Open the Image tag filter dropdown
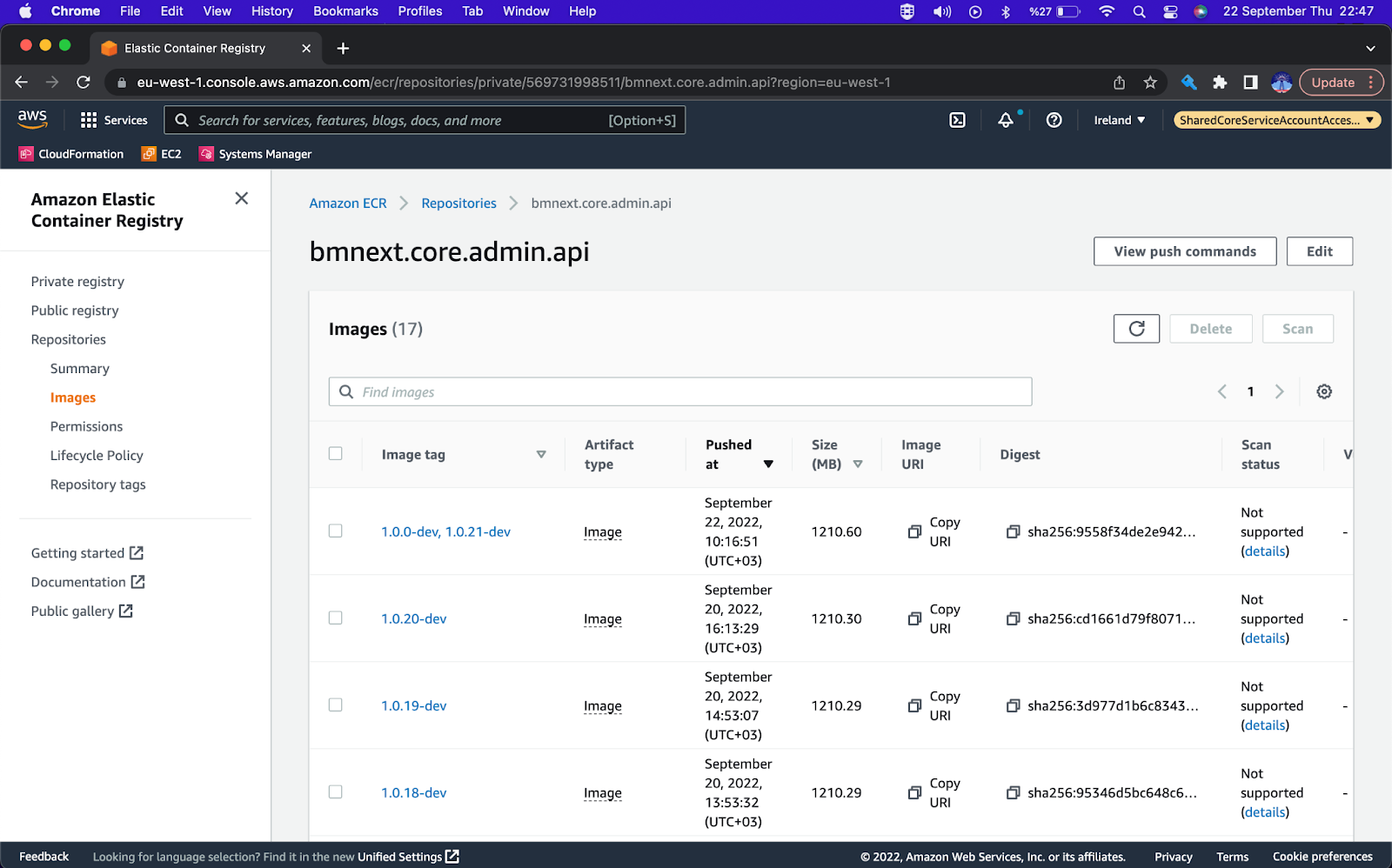The image size is (1392, 868). pos(541,454)
